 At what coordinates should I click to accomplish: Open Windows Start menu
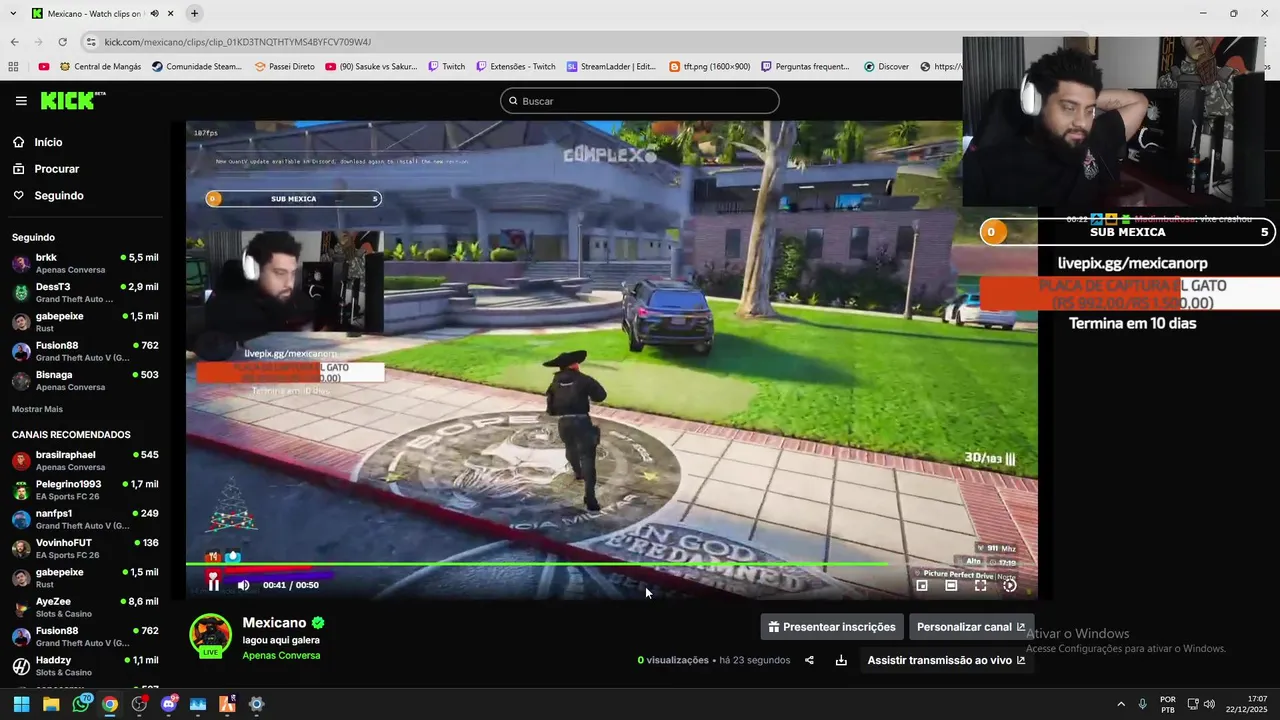coord(21,704)
